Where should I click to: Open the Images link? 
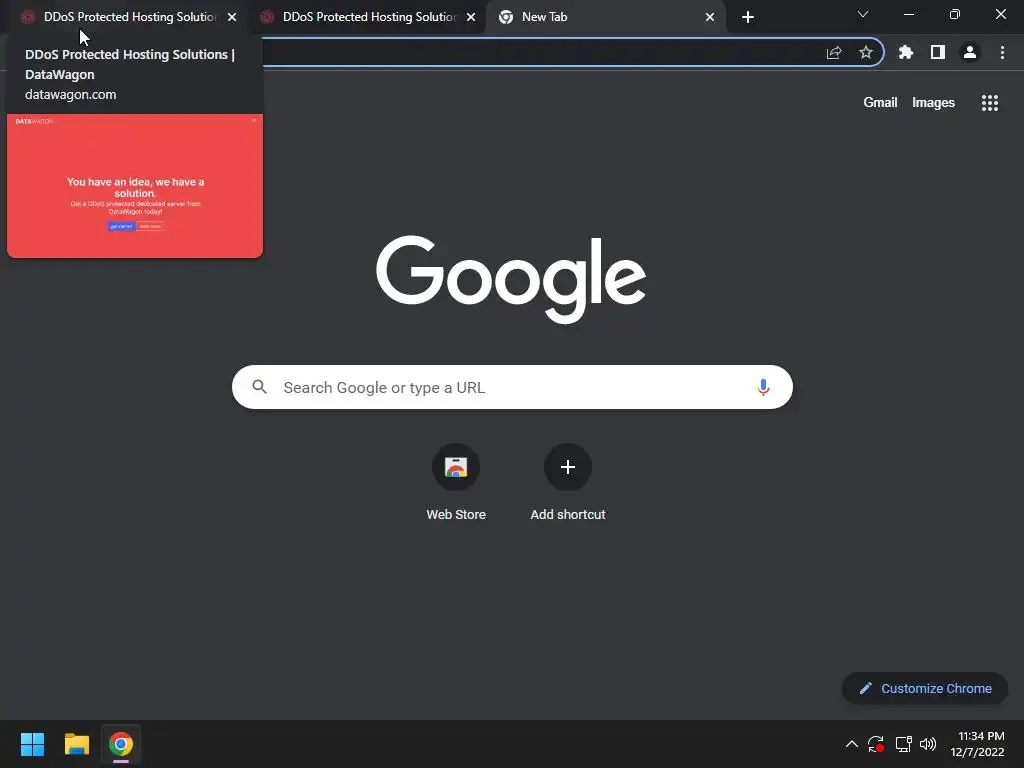[933, 103]
